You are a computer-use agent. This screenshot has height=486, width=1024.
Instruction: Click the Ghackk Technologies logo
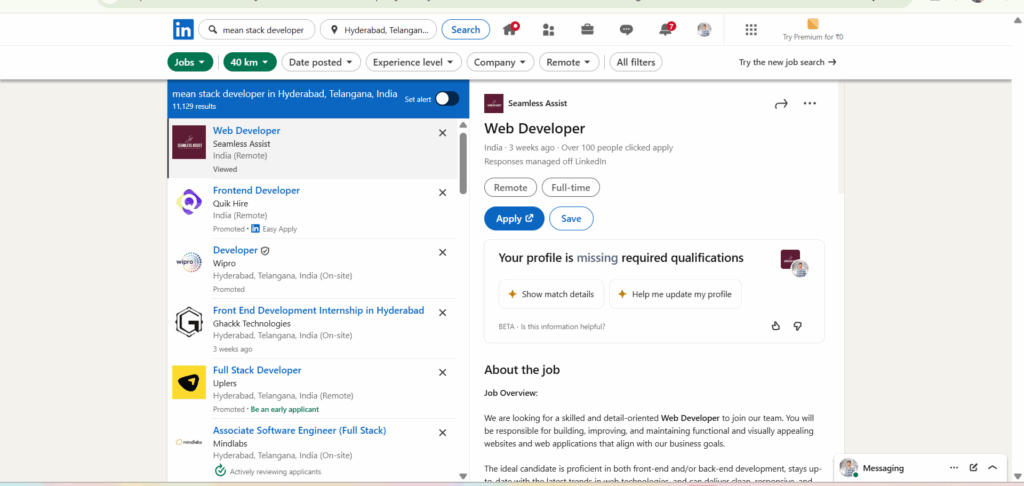click(x=189, y=322)
